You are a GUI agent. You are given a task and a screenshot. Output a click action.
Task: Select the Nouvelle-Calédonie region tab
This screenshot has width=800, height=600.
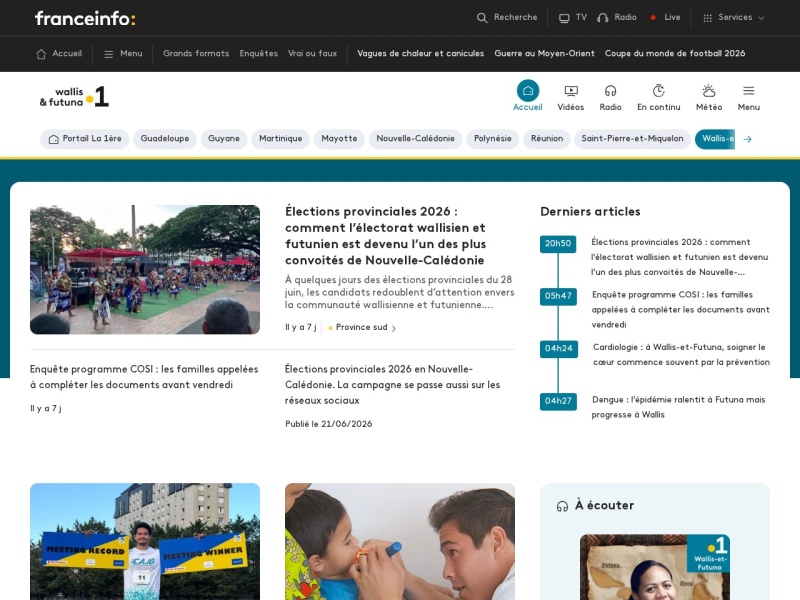coord(415,139)
